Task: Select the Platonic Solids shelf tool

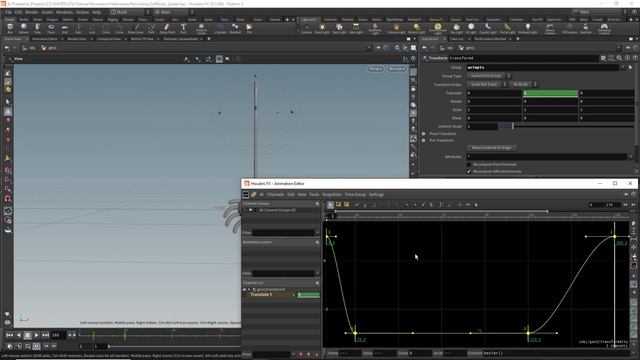Action: click(201, 29)
